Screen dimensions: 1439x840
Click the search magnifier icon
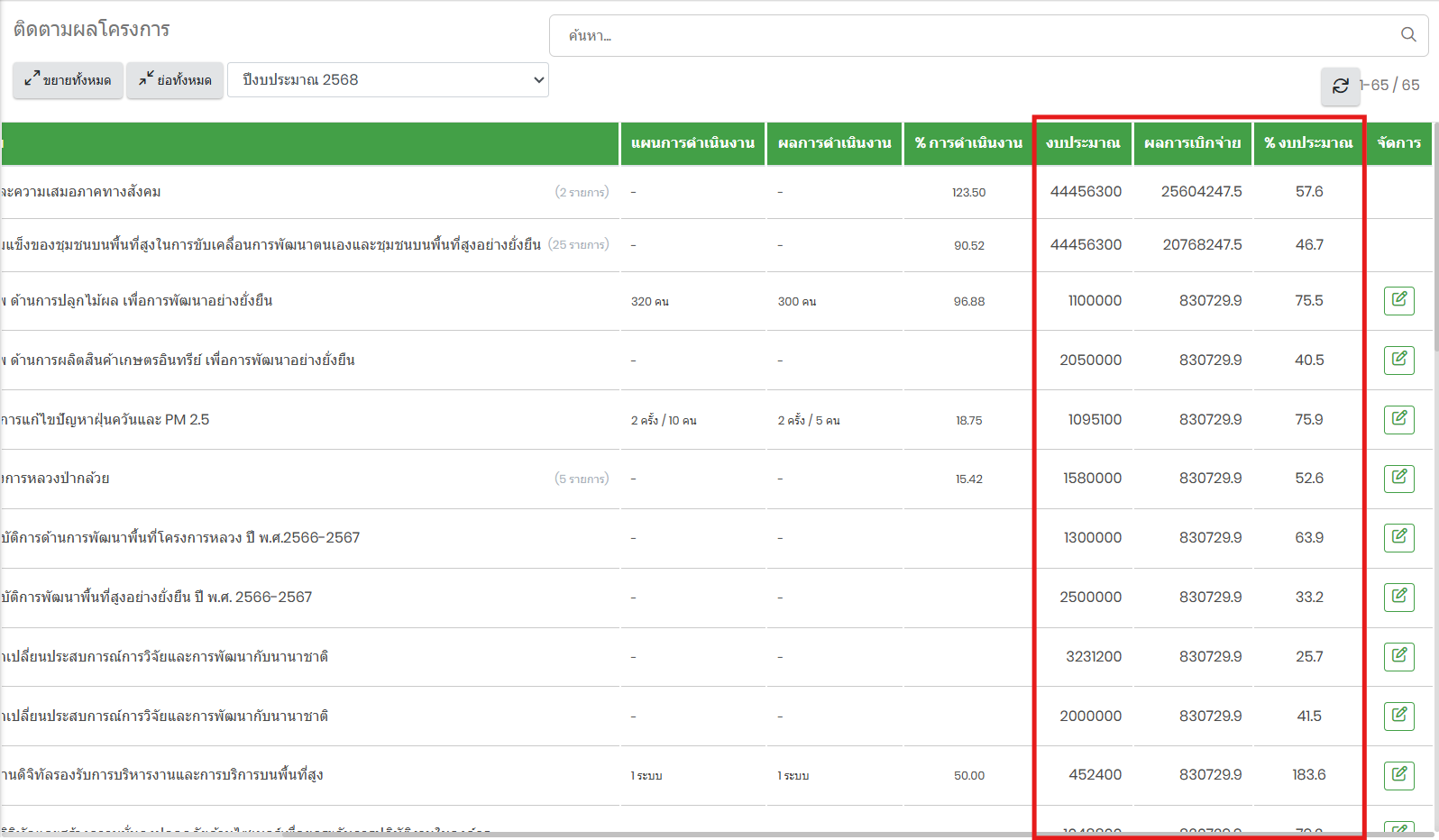pyautogui.click(x=1407, y=35)
